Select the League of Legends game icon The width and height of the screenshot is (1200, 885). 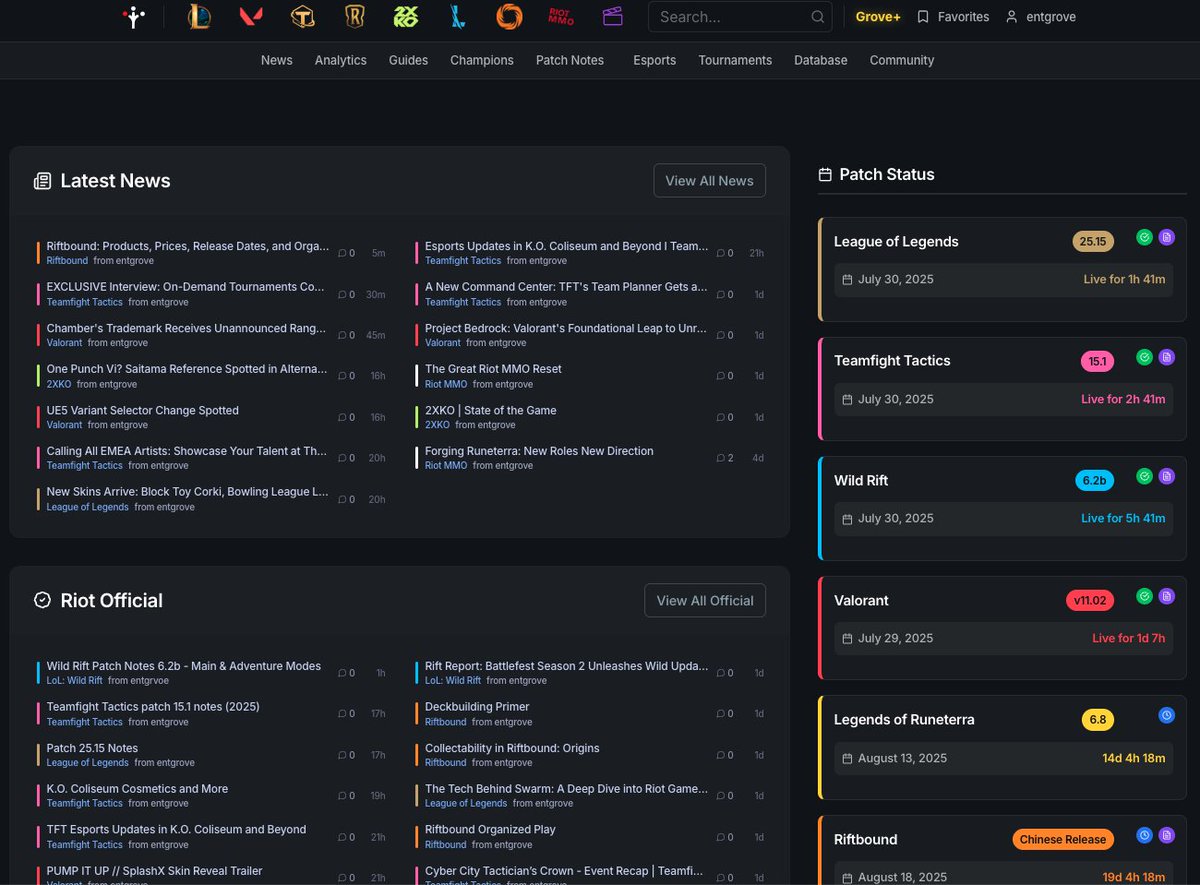click(x=200, y=17)
